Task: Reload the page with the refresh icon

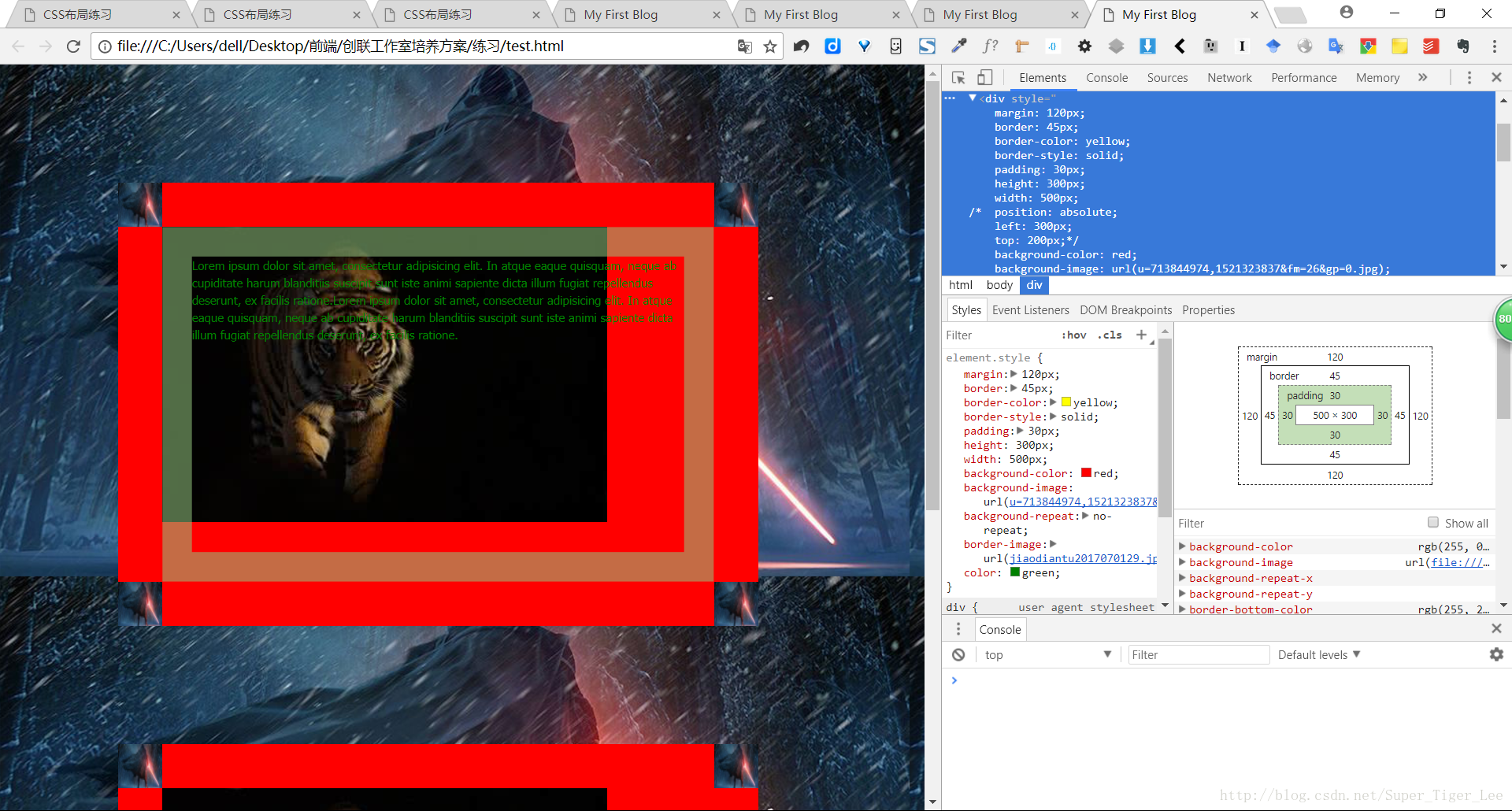Action: click(73, 46)
